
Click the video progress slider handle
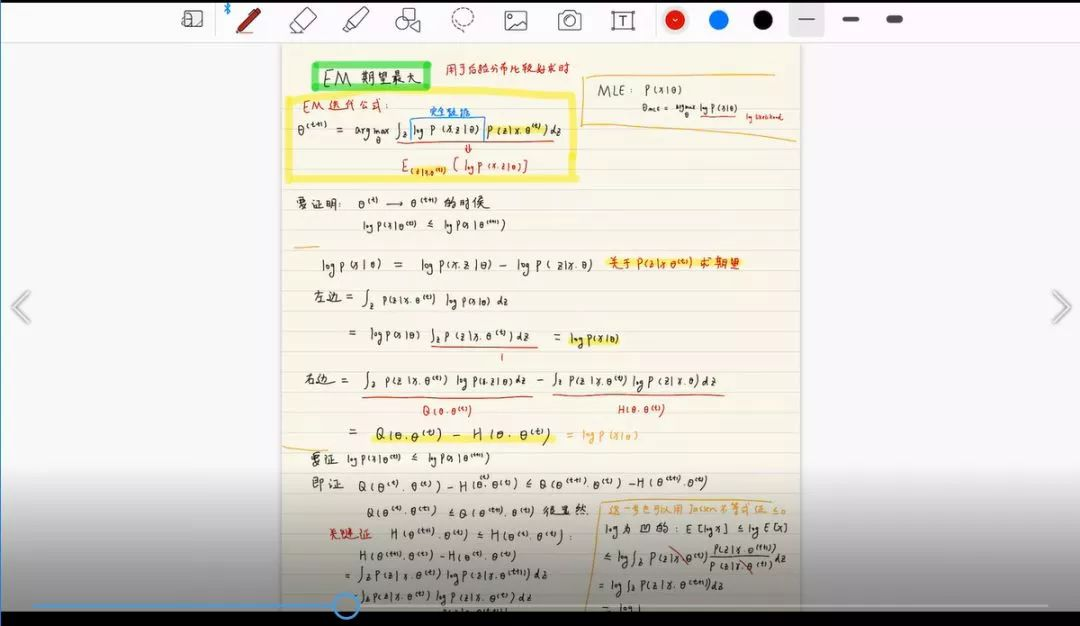click(x=346, y=606)
